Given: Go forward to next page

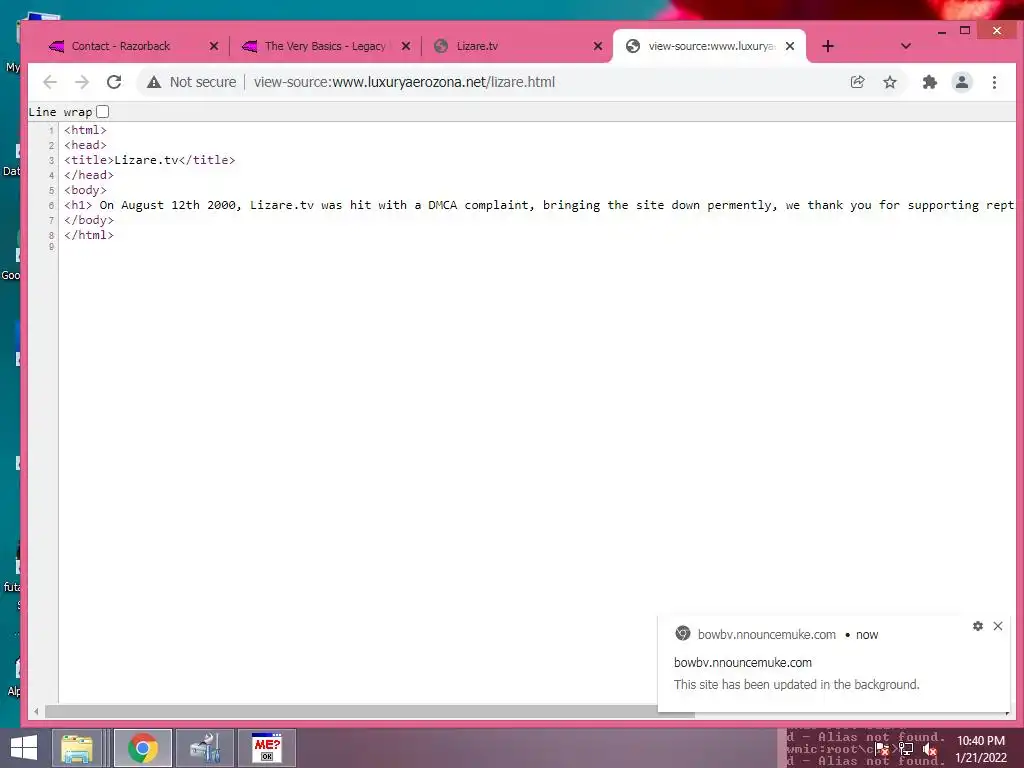Looking at the screenshot, I should [x=82, y=82].
